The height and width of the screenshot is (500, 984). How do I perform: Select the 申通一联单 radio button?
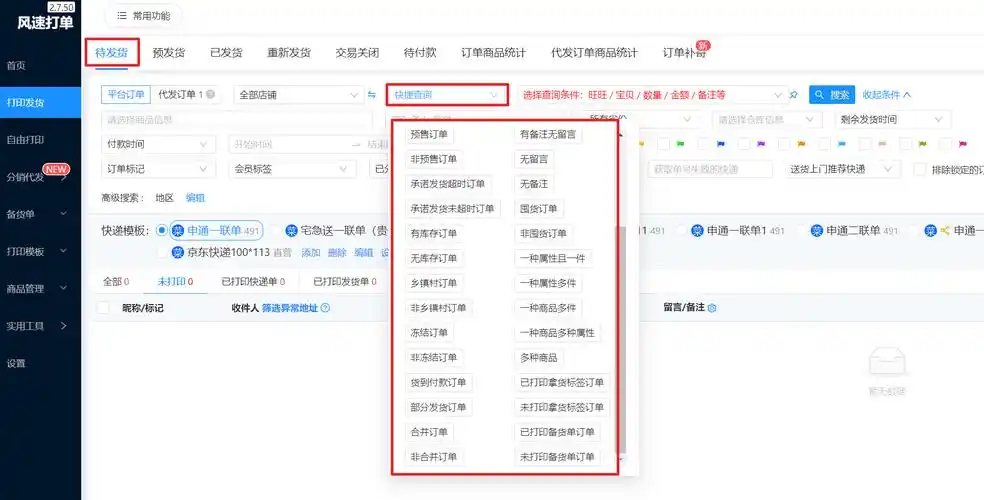click(161, 231)
